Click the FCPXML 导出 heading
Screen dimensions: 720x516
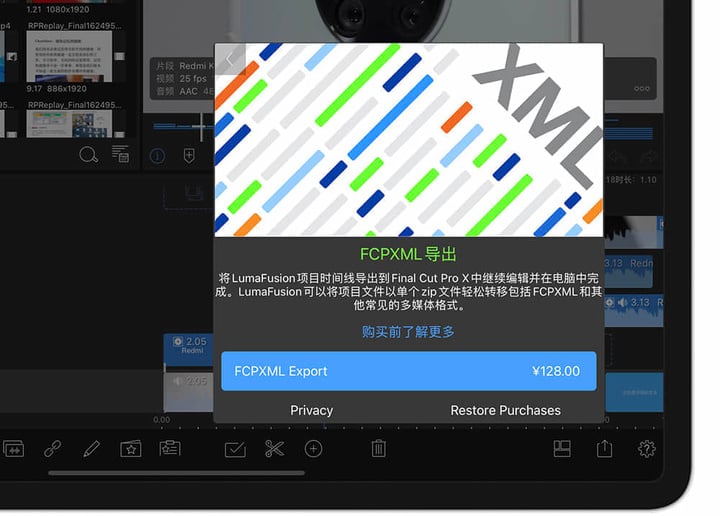[408, 254]
